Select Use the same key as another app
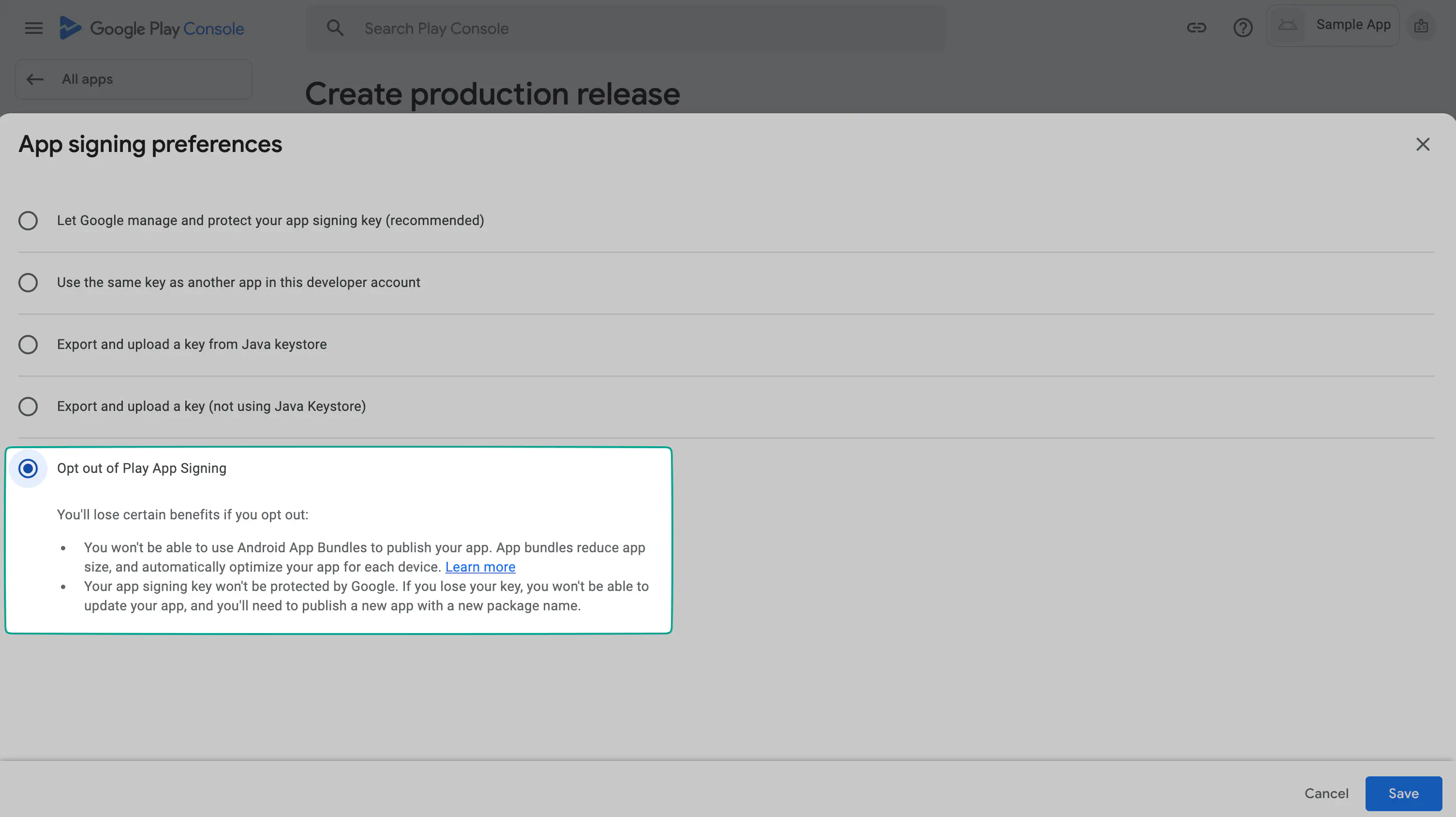 pos(28,283)
